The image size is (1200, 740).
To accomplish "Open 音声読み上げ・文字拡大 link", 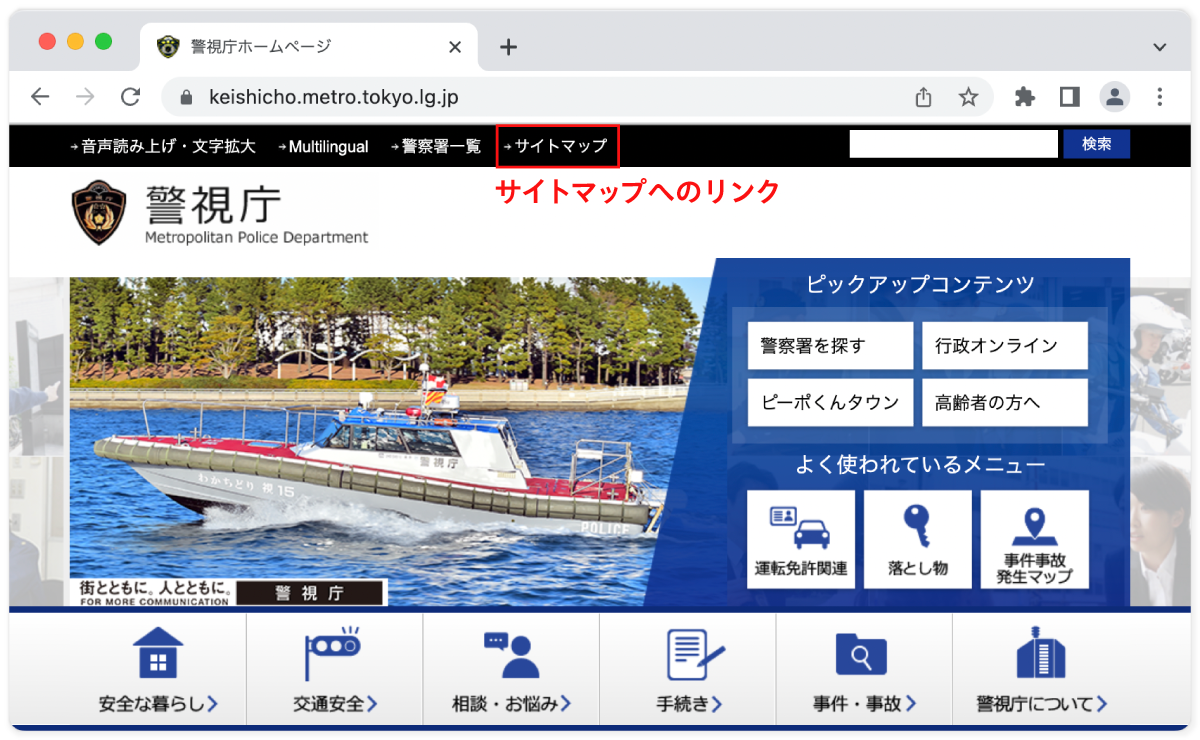I will (163, 146).
